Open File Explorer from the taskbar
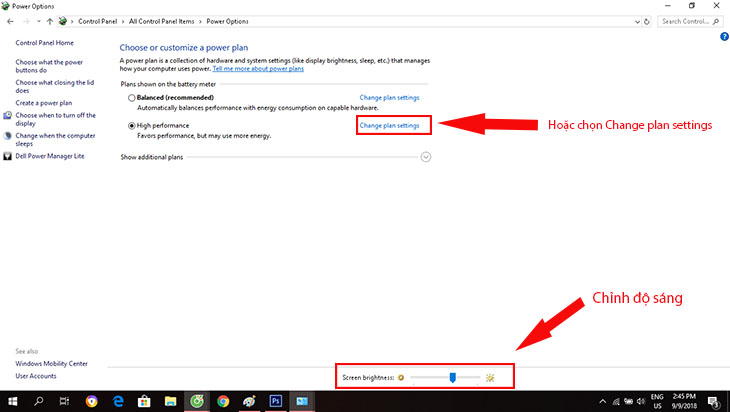Viewport: 730px width, 412px height. pyautogui.click(x=170, y=400)
